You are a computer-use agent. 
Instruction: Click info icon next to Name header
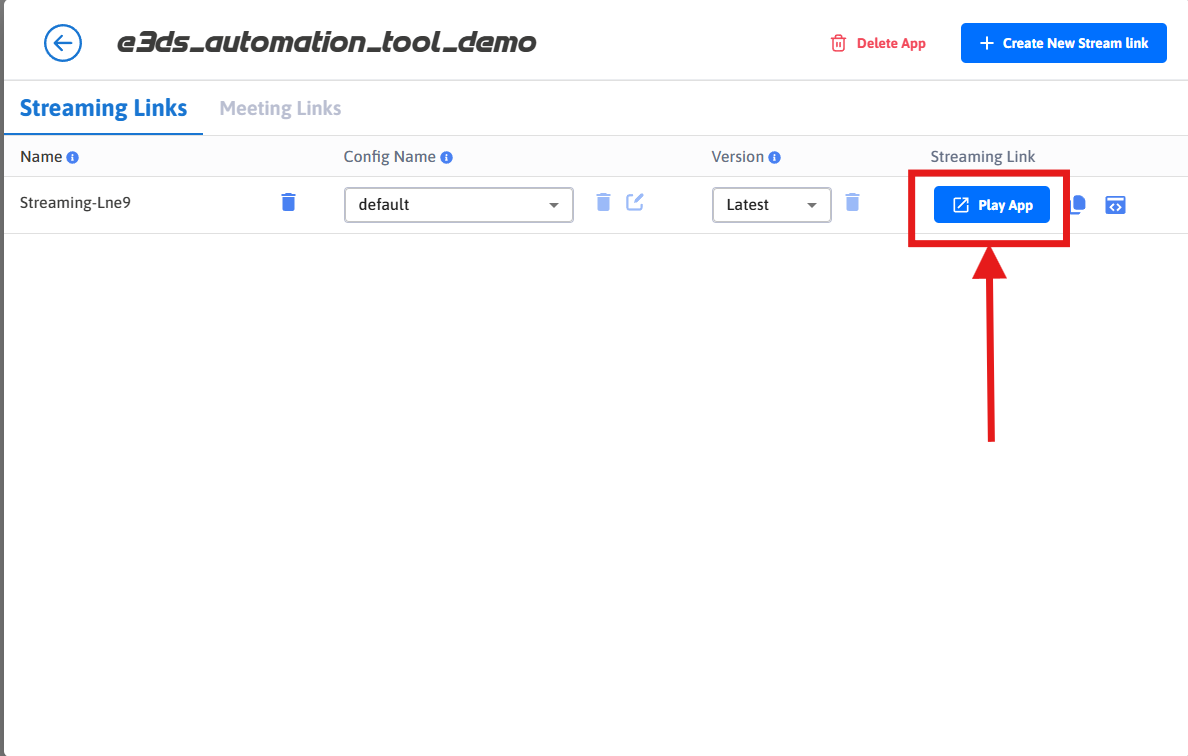(x=73, y=158)
